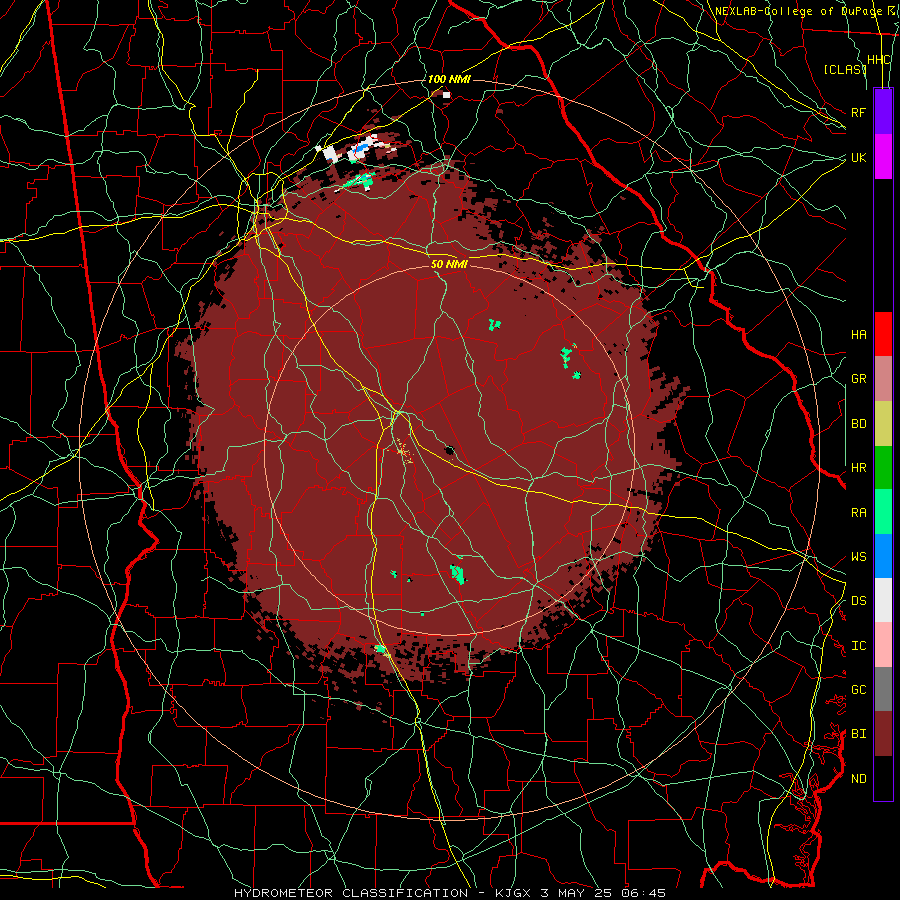The image size is (900, 900).
Task: Click the GC label in the legend
Action: click(858, 690)
